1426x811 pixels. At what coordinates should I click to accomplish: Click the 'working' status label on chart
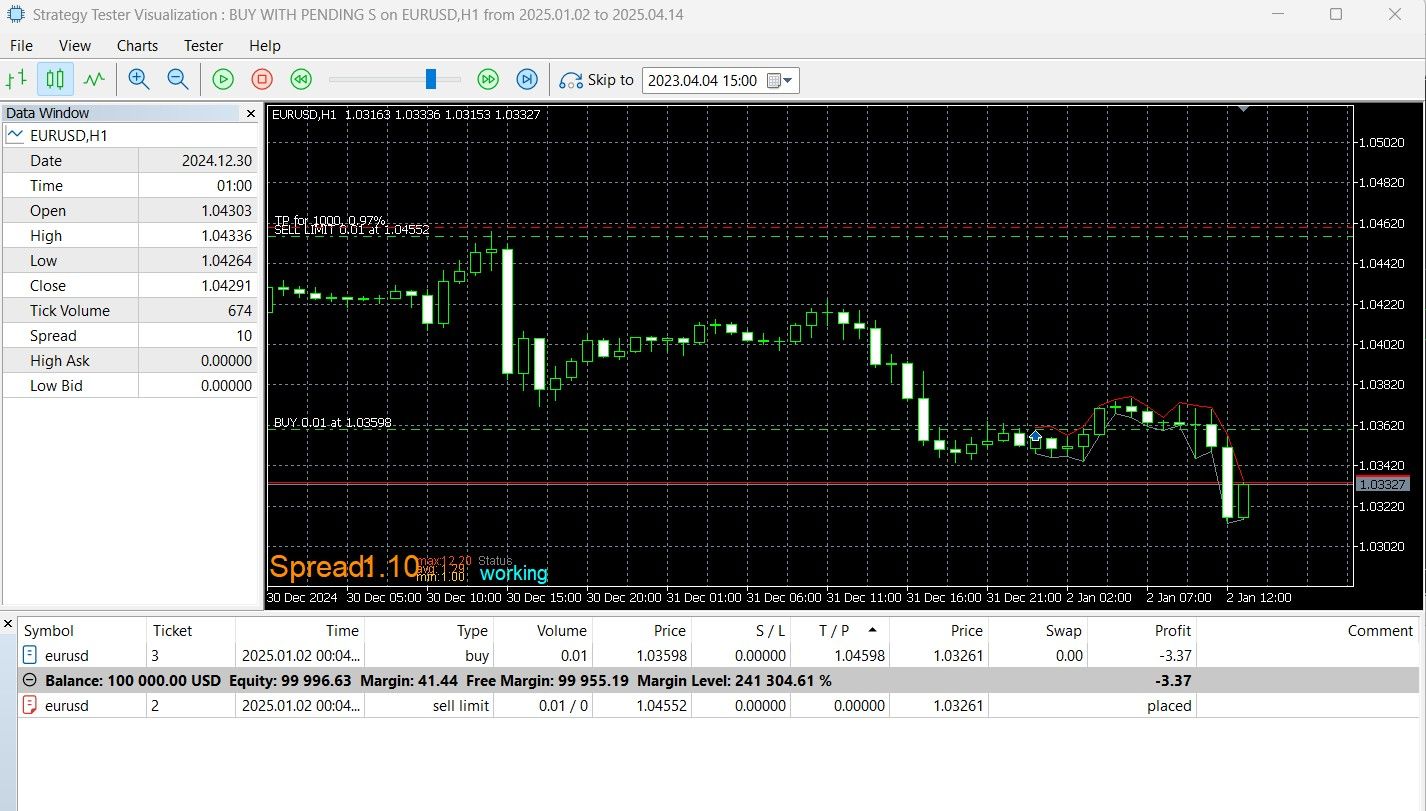click(514, 574)
